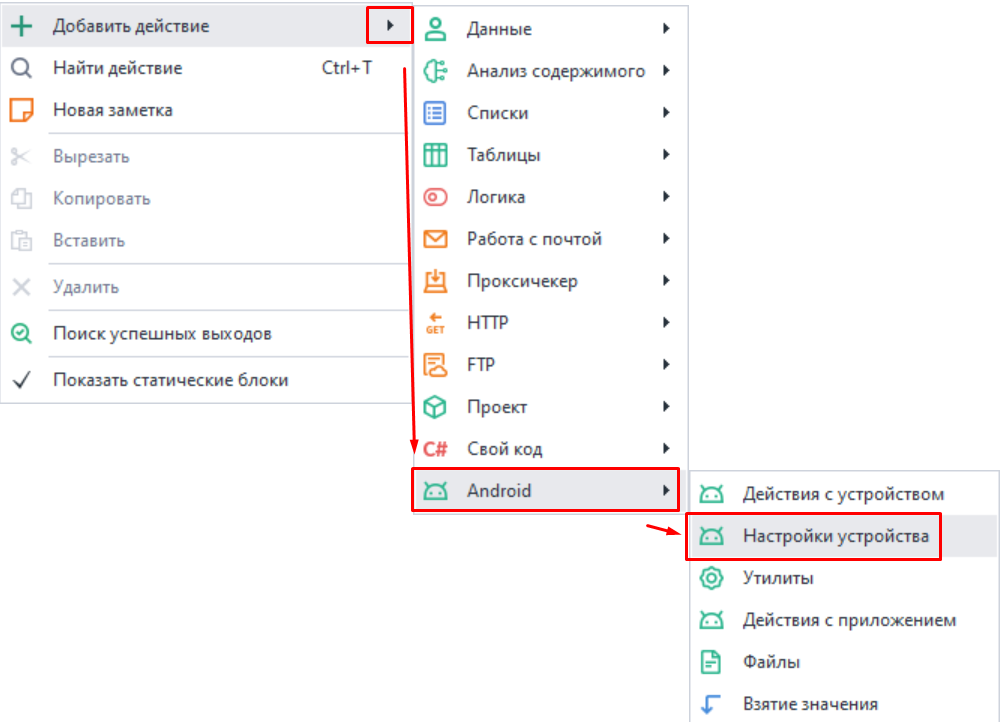Click the Данные person icon
The width and height of the screenshot is (1002, 722).
point(435,29)
